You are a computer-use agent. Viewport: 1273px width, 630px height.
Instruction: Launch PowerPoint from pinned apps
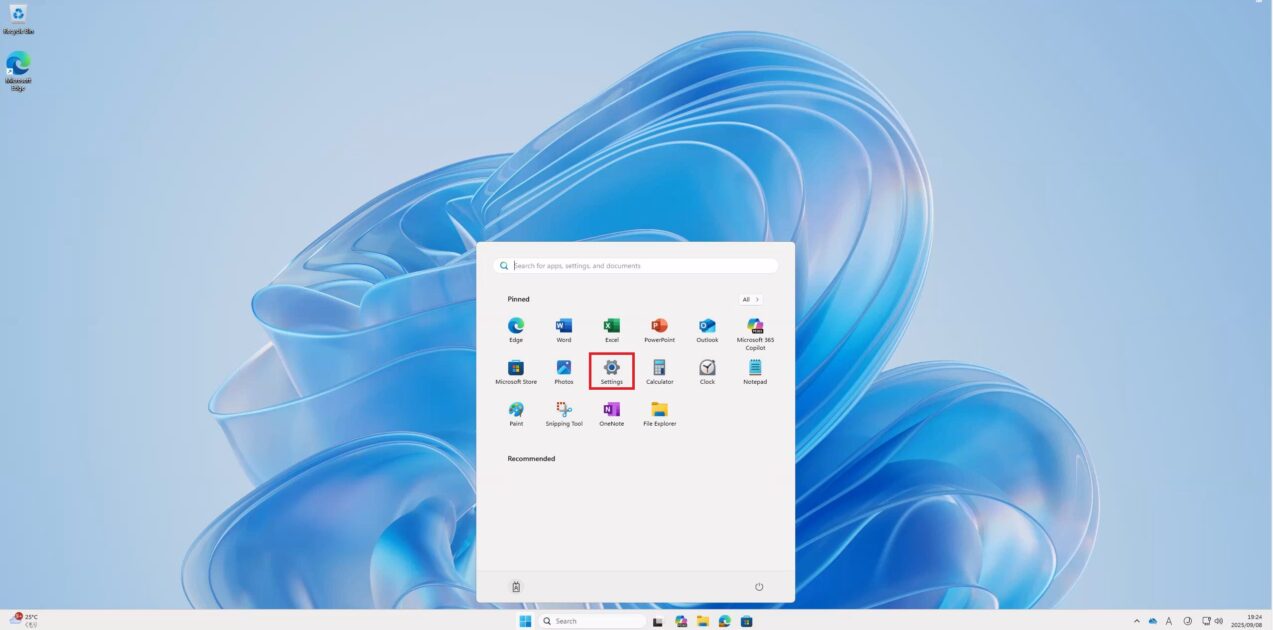point(659,330)
